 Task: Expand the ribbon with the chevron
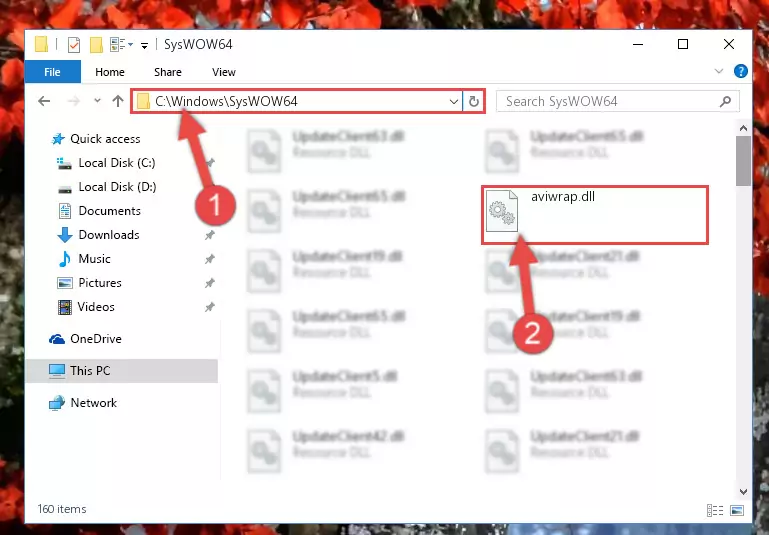point(719,71)
